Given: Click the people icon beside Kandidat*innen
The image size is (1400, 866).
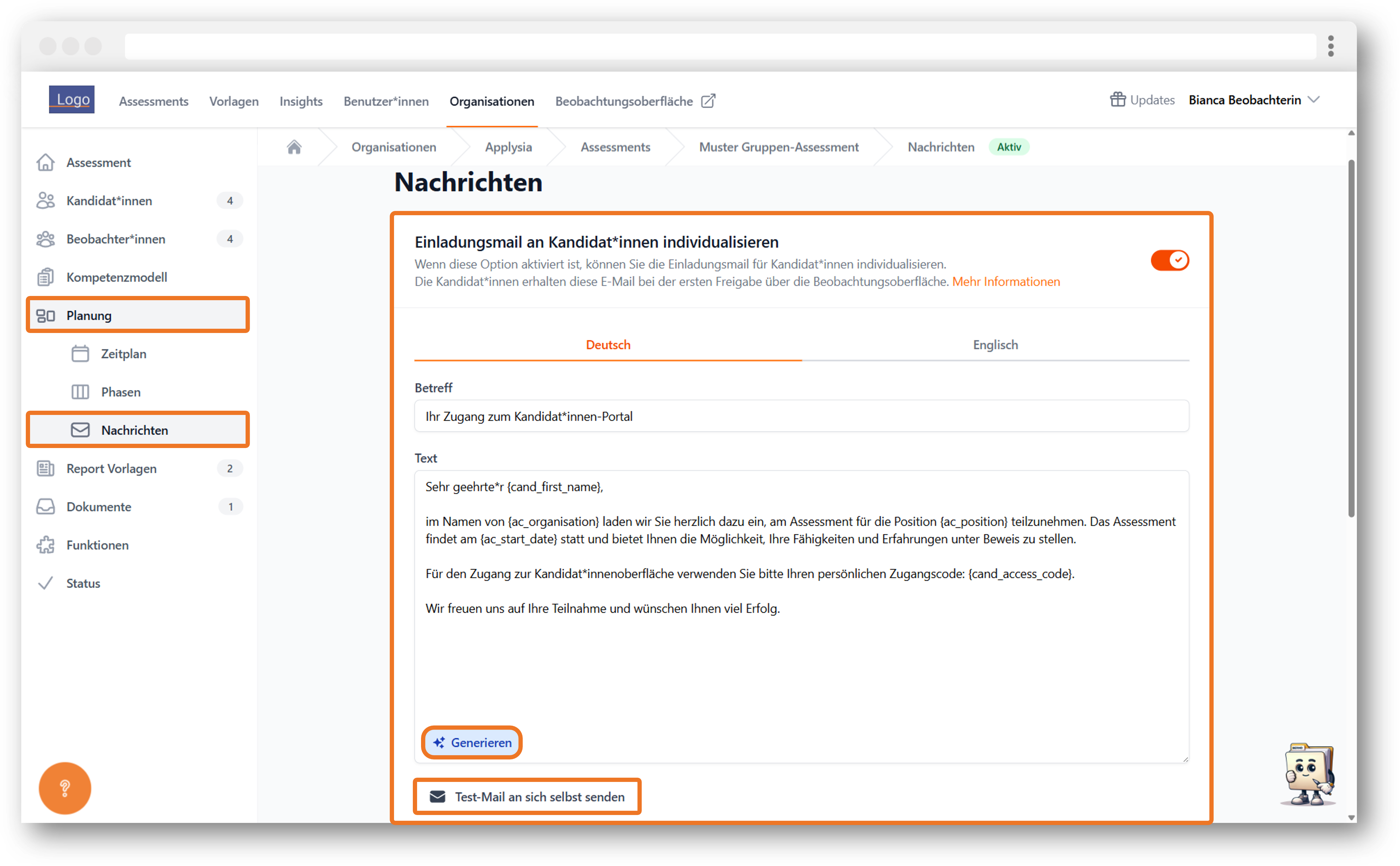Looking at the screenshot, I should [46, 201].
